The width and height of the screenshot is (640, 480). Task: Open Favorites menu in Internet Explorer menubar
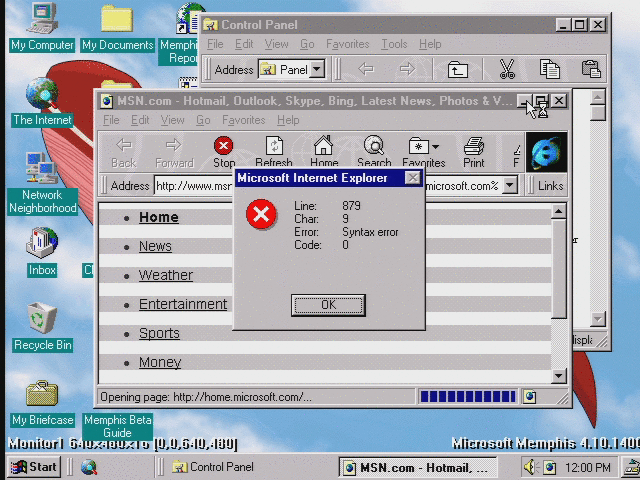click(x=244, y=120)
